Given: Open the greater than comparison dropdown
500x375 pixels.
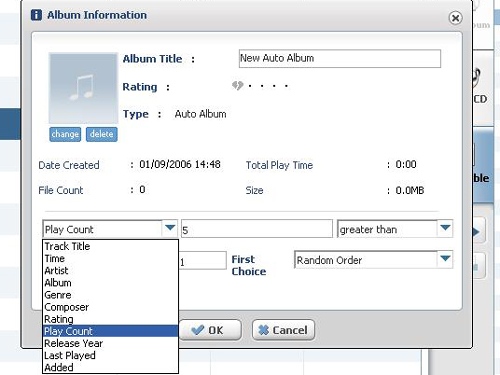Looking at the screenshot, I should 445,228.
